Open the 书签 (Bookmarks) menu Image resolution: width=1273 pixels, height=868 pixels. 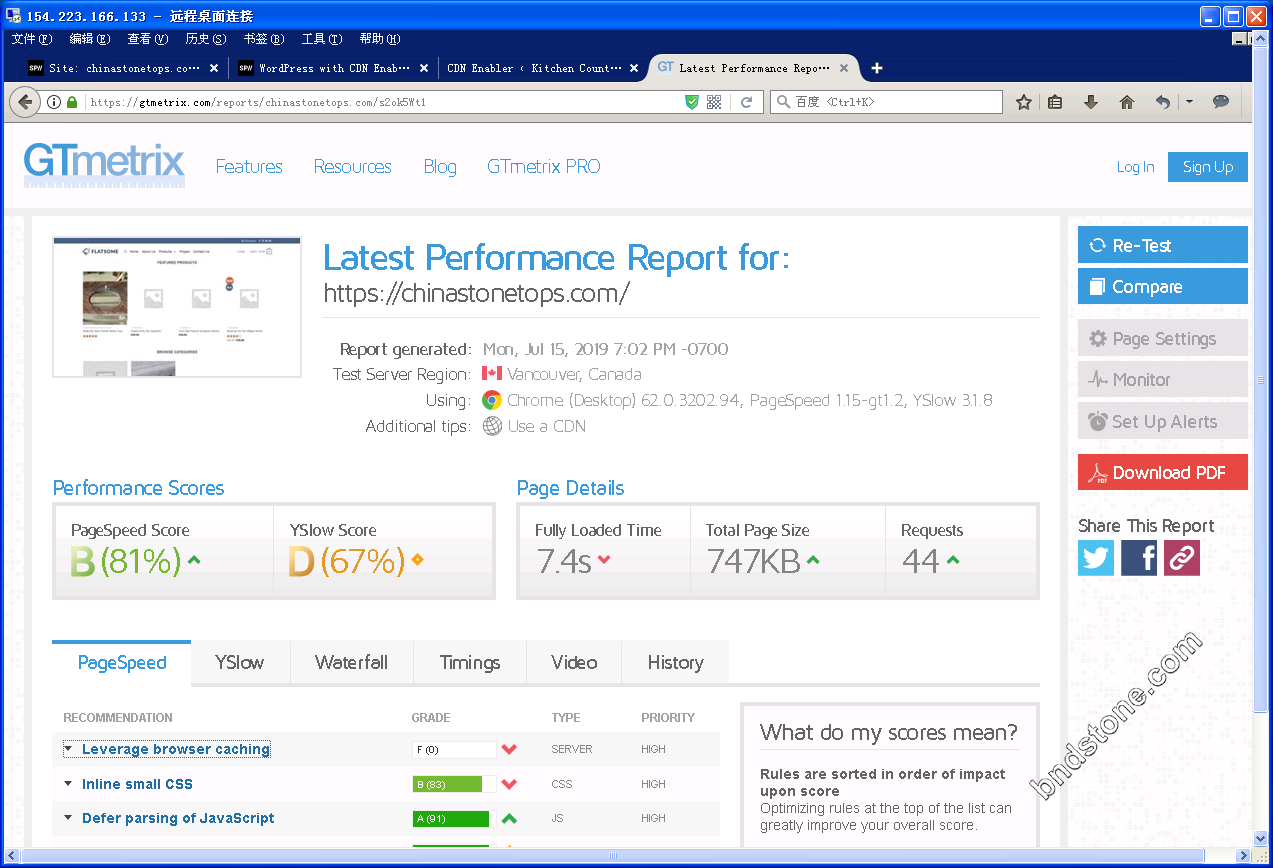point(263,39)
